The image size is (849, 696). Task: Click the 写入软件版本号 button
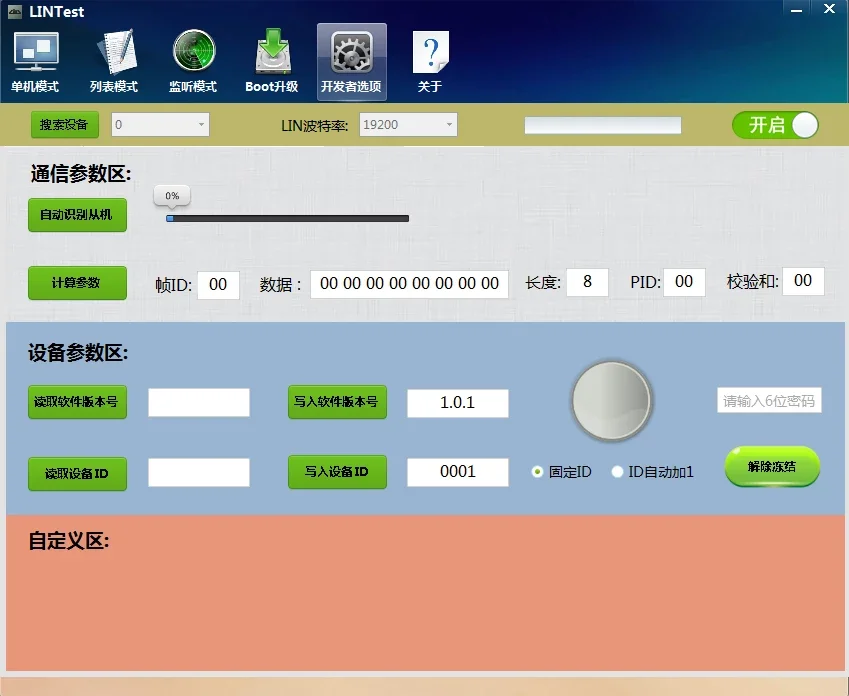pos(337,402)
